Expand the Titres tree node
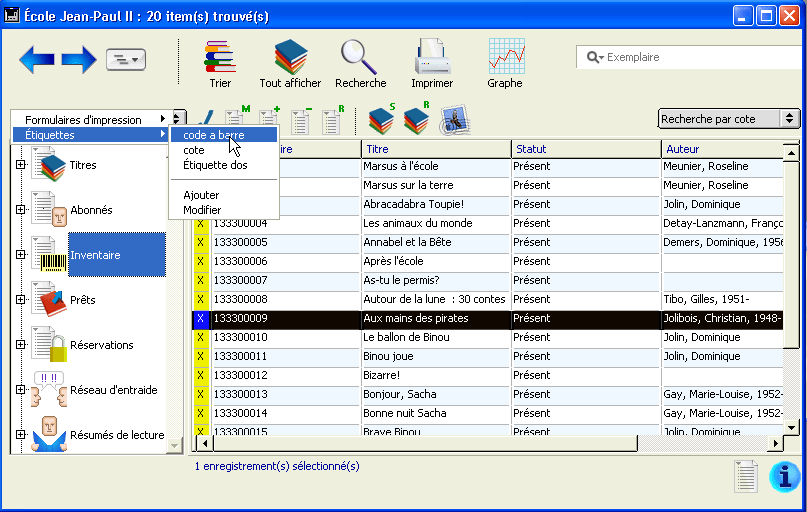Screen dimensions: 807x512 point(20,166)
